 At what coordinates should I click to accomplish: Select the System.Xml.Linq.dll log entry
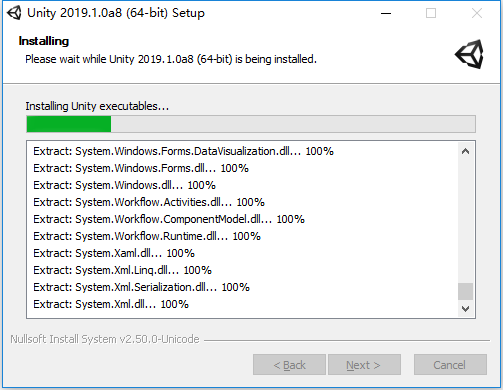(122, 270)
